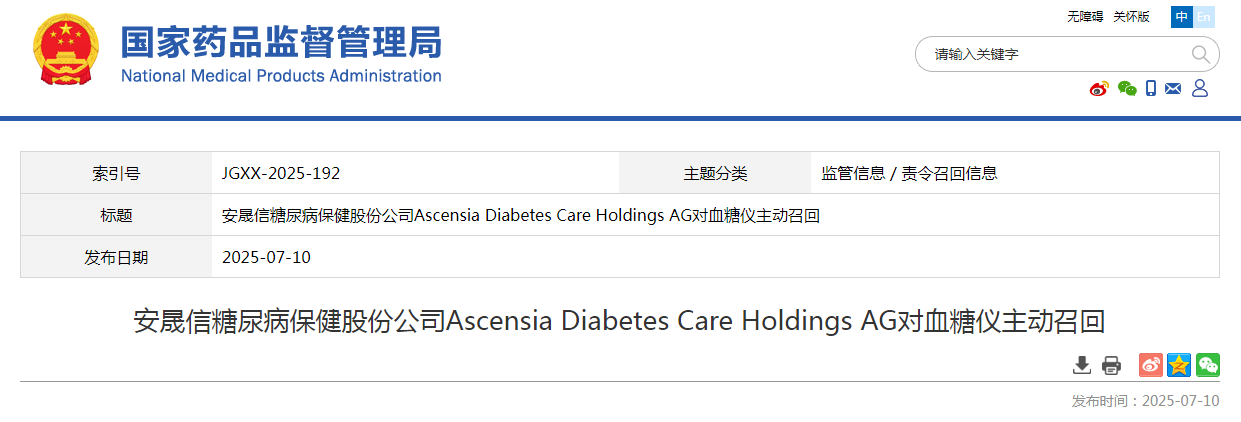This screenshot has width=1241, height=422.
Task: Open the mobile phone version icon
Action: [x=1151, y=89]
